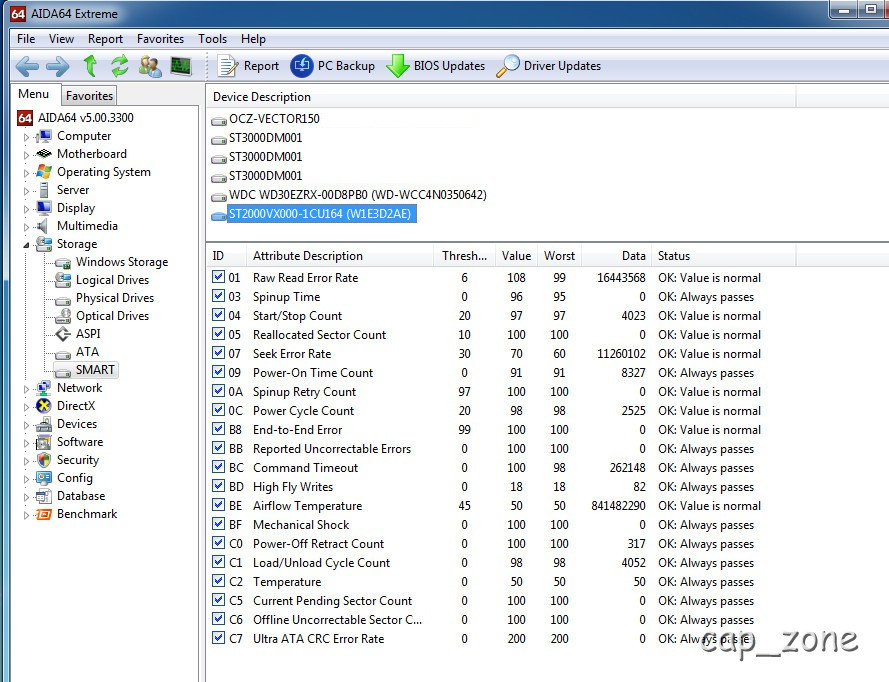
Task: Select Logical Drives tree item
Action: (x=112, y=280)
